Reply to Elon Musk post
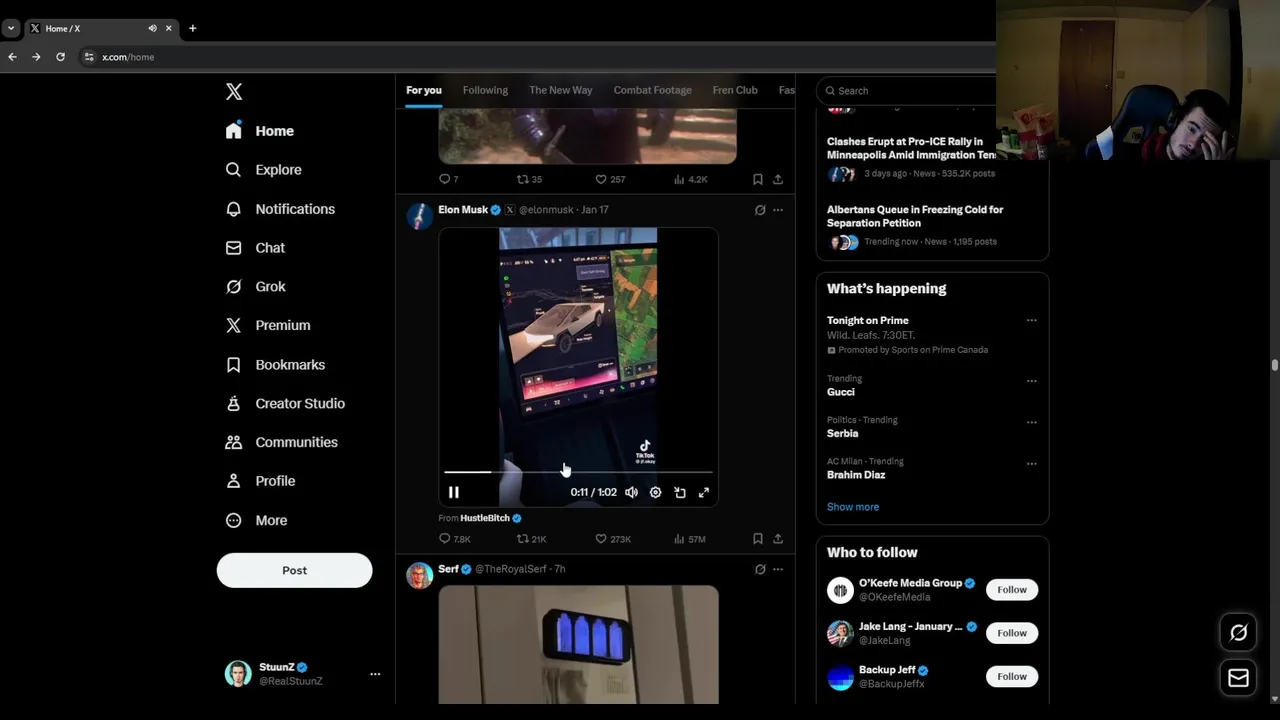The width and height of the screenshot is (1280, 720). click(454, 539)
